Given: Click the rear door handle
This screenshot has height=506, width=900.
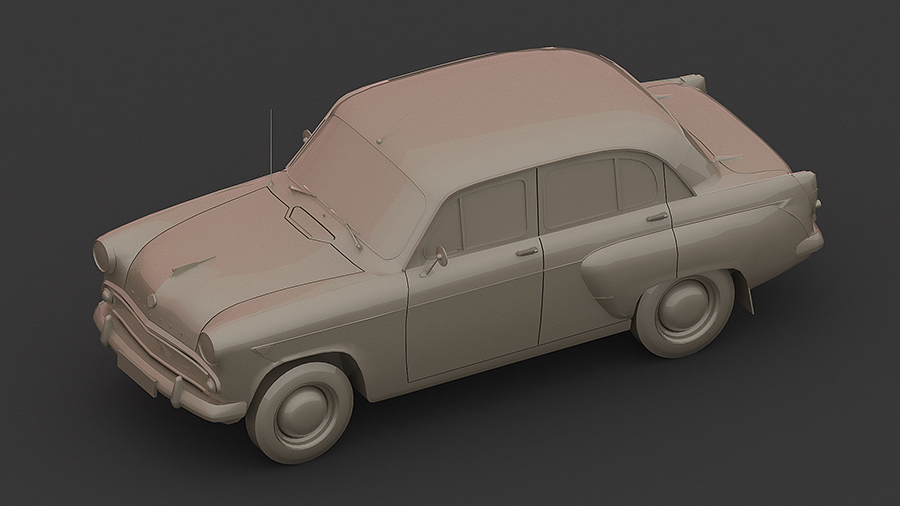Looking at the screenshot, I should 657,217.
